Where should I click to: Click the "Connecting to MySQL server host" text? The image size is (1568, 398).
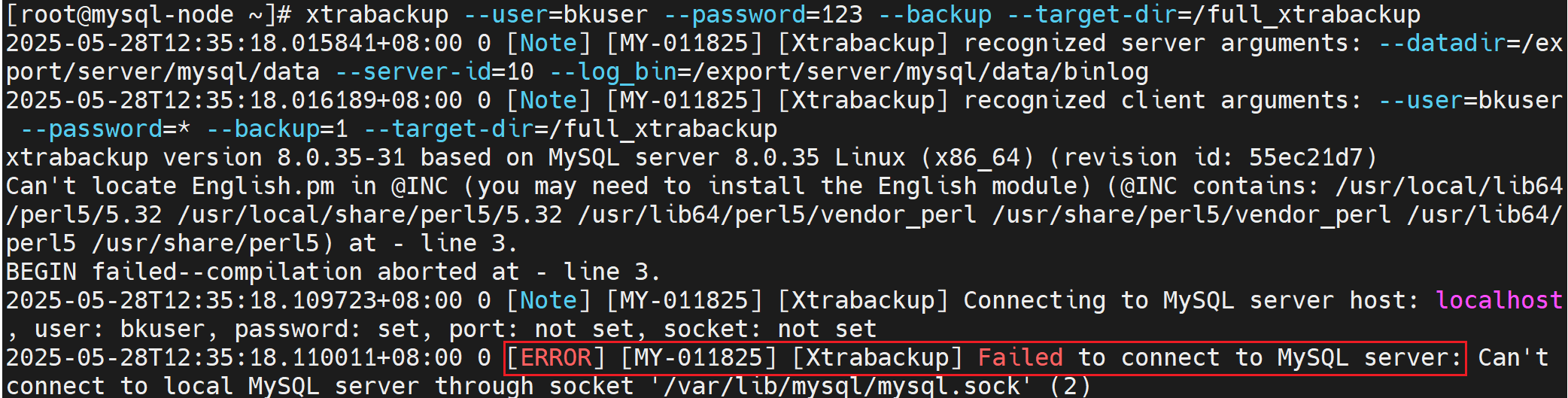point(1191,300)
